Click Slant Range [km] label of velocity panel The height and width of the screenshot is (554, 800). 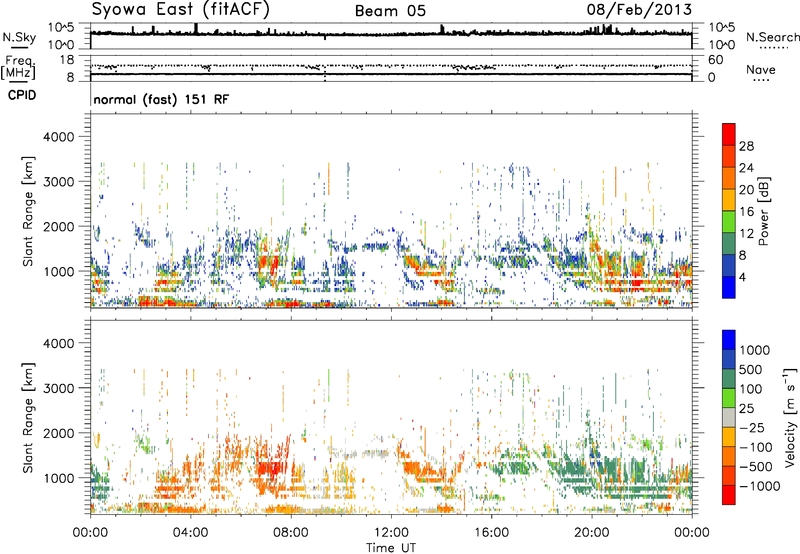coord(28,418)
